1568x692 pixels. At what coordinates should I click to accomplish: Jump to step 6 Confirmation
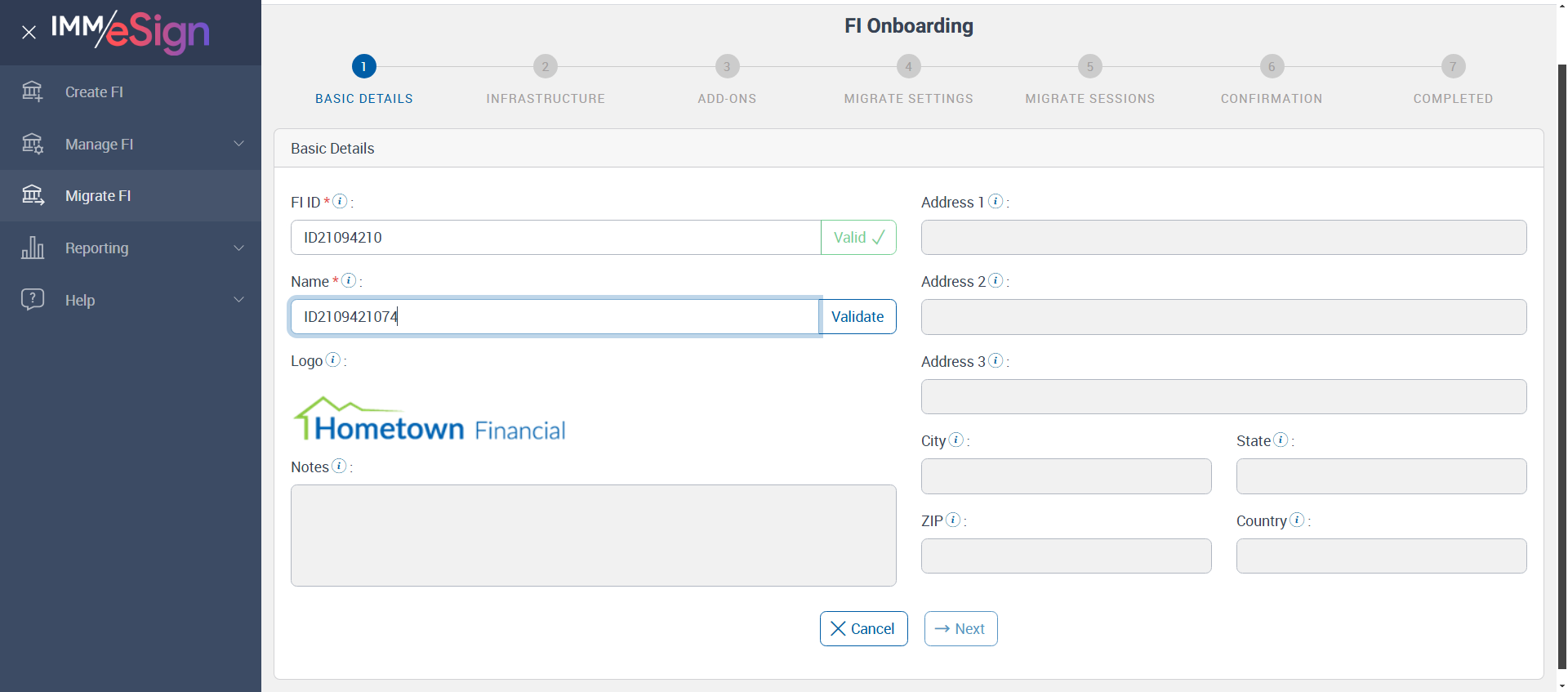pyautogui.click(x=1272, y=67)
